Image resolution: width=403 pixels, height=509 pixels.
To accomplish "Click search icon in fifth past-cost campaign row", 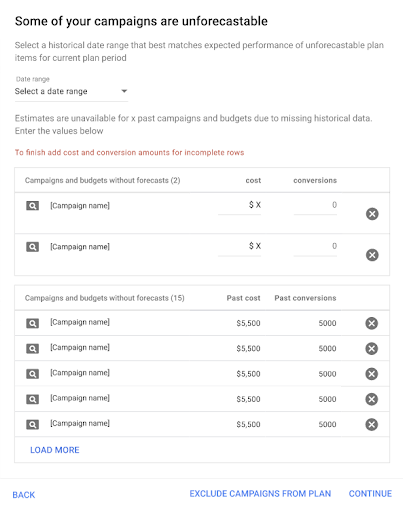I will pos(32,424).
